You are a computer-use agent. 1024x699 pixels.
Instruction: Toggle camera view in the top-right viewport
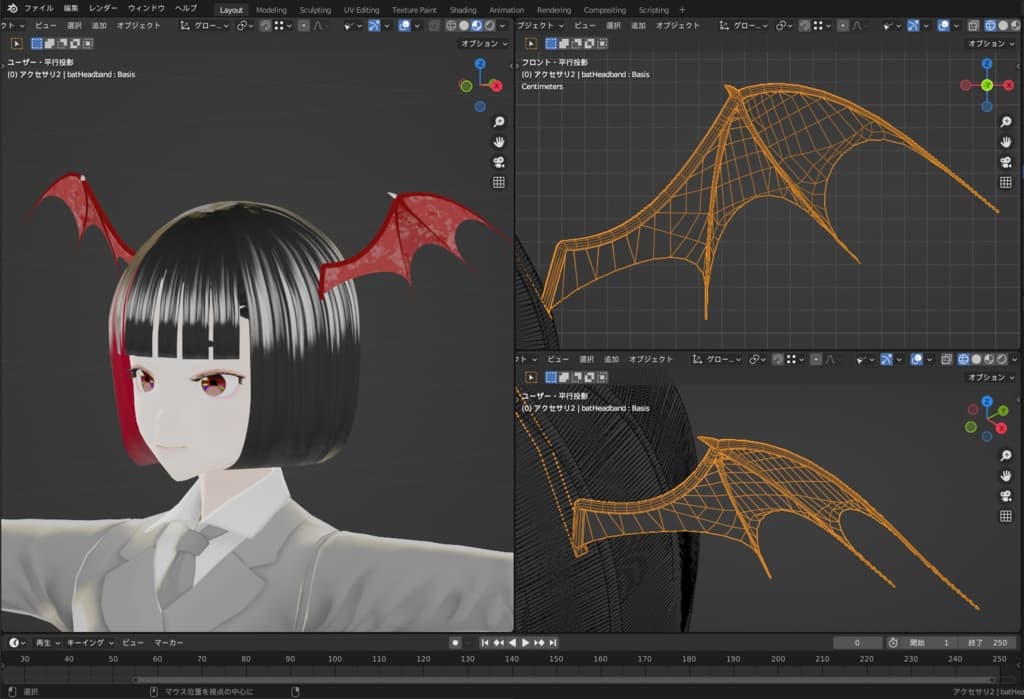[1006, 162]
